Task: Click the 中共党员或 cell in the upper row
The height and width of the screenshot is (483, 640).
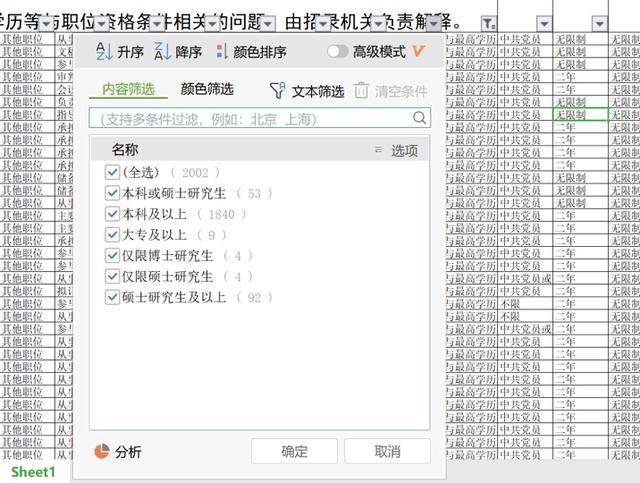Action: click(525, 279)
